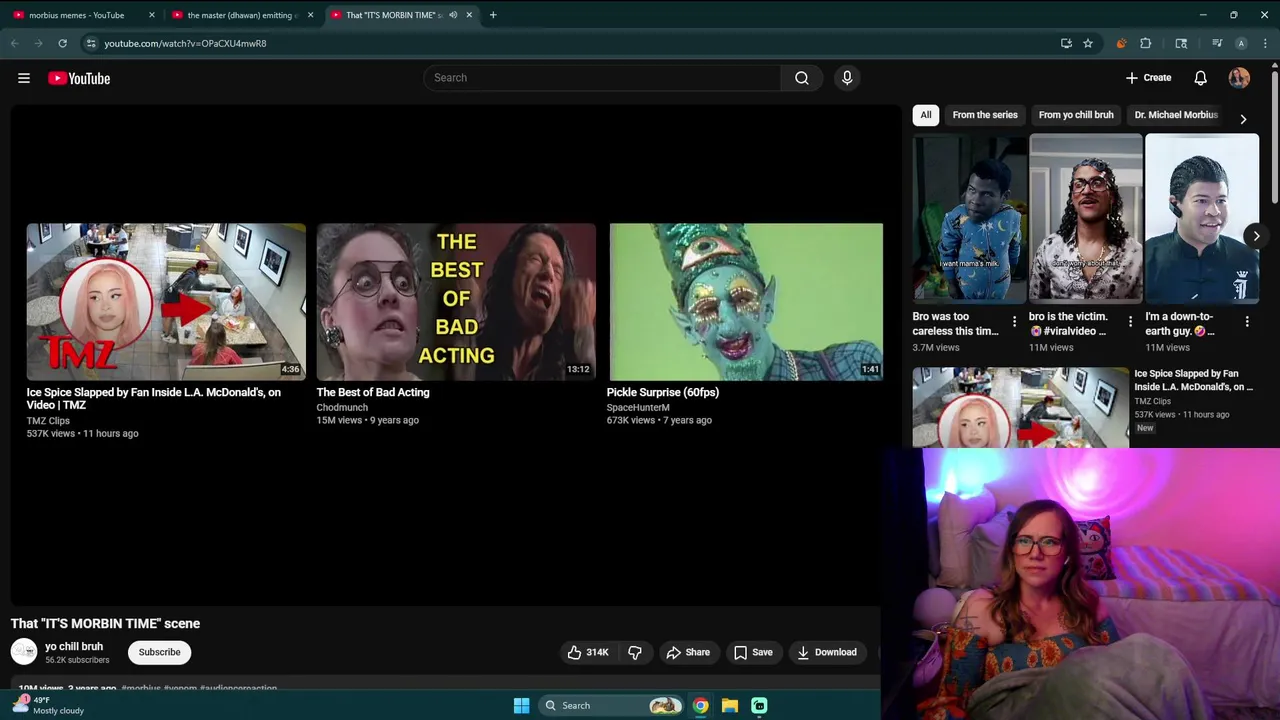Image resolution: width=1280 pixels, height=720 pixels.
Task: Open Chrome profile icon in toolbar
Action: (x=1241, y=44)
